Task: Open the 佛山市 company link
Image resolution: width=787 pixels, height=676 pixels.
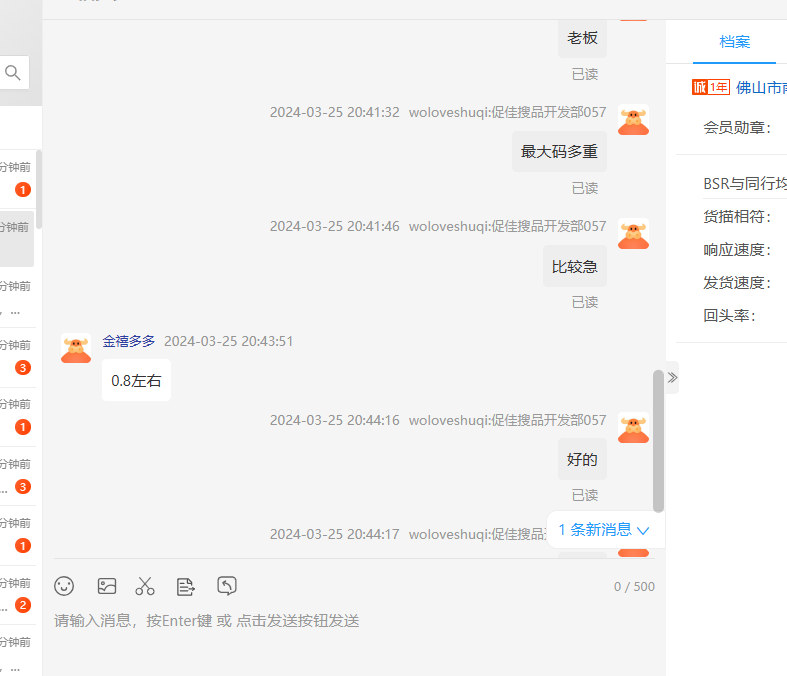Action: [x=761, y=87]
